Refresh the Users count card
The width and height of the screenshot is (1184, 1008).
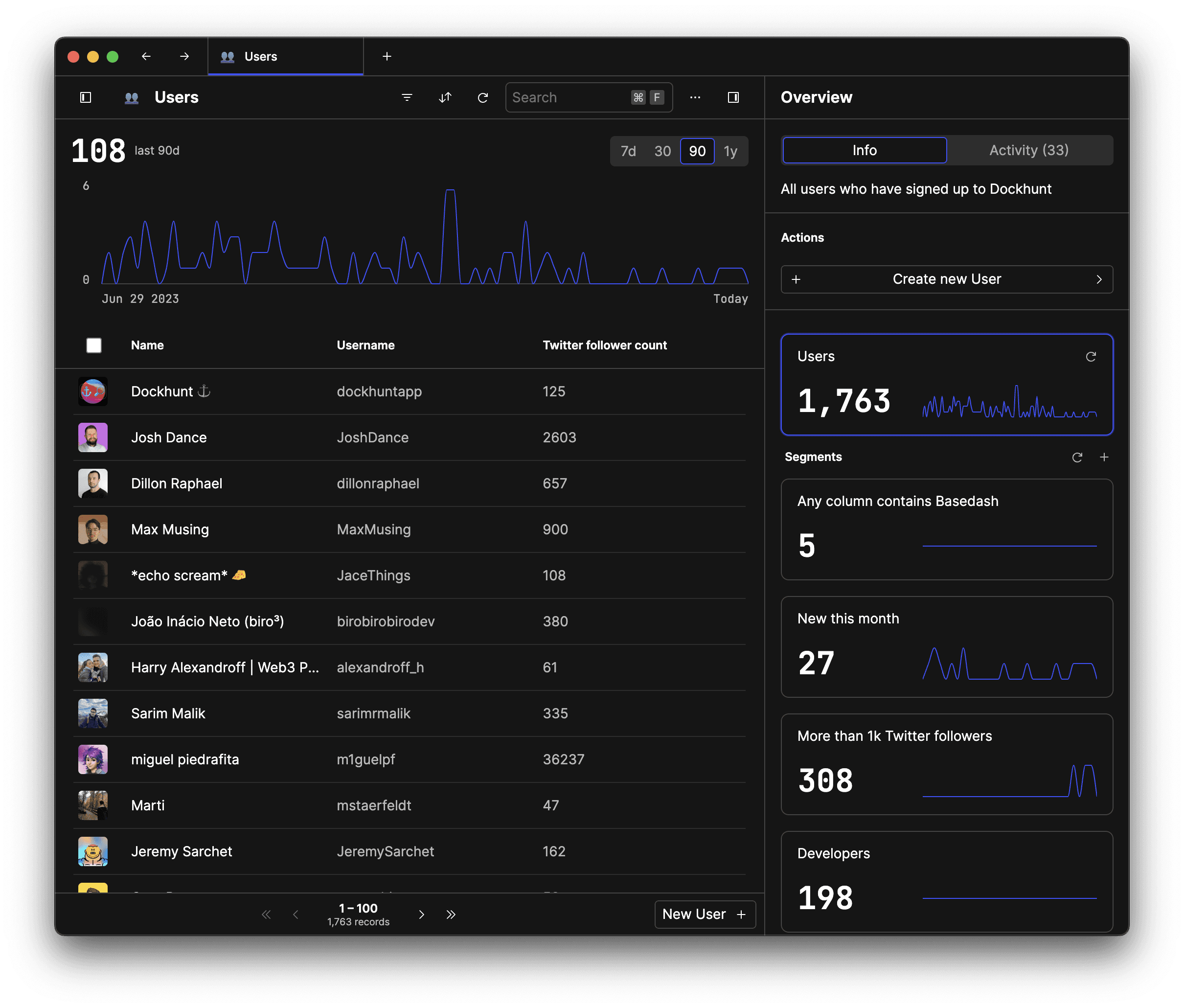coord(1090,357)
